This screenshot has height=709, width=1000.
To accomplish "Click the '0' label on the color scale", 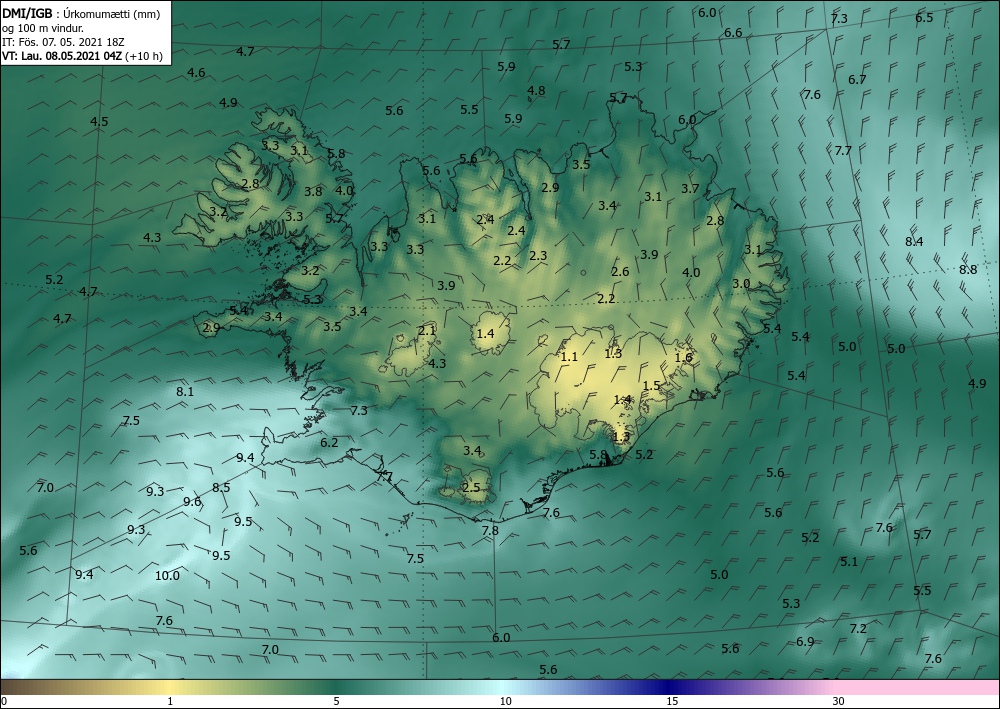I will pyautogui.click(x=4, y=702).
